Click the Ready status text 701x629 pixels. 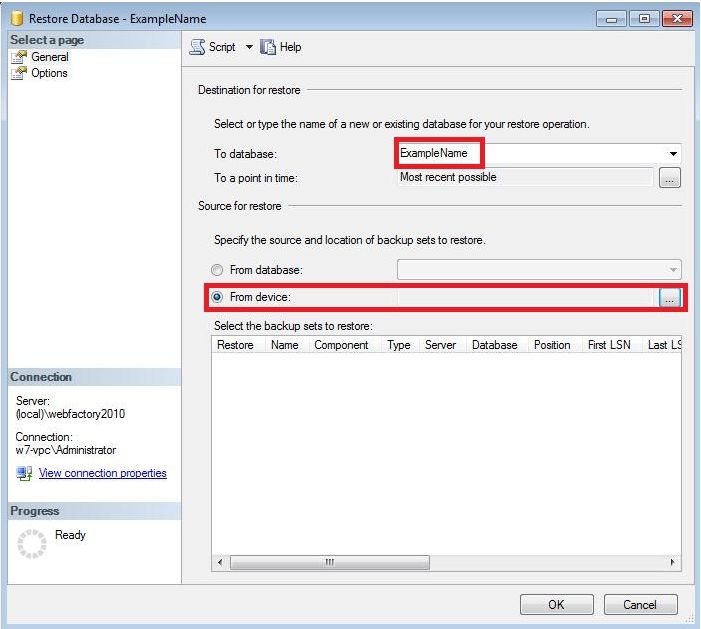tap(70, 535)
